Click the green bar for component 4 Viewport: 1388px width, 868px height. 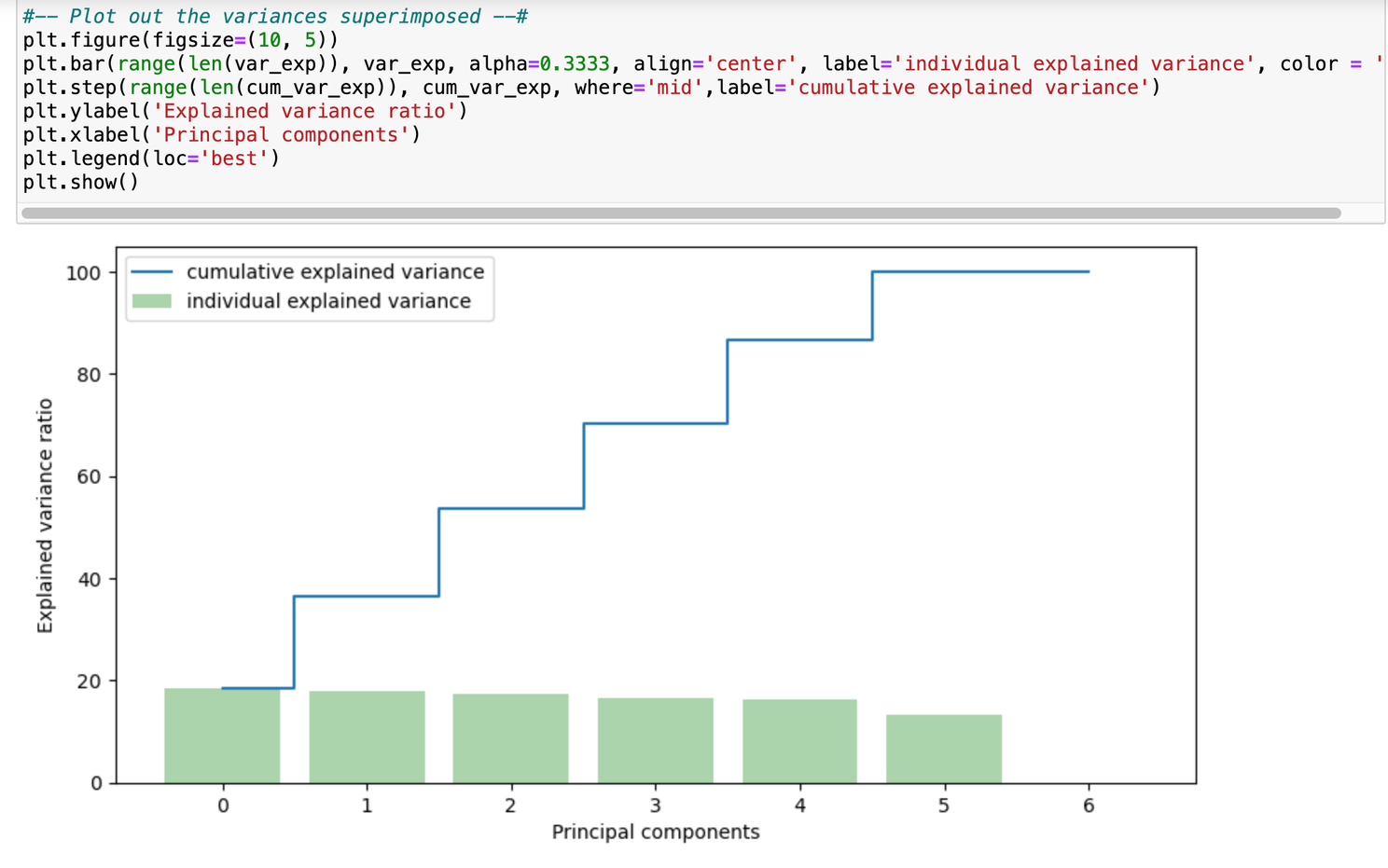pos(799,741)
